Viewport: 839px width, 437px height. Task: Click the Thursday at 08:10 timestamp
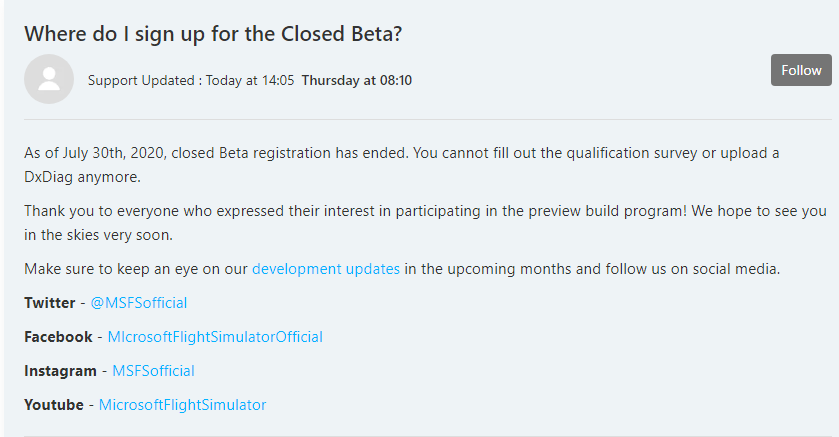[357, 80]
